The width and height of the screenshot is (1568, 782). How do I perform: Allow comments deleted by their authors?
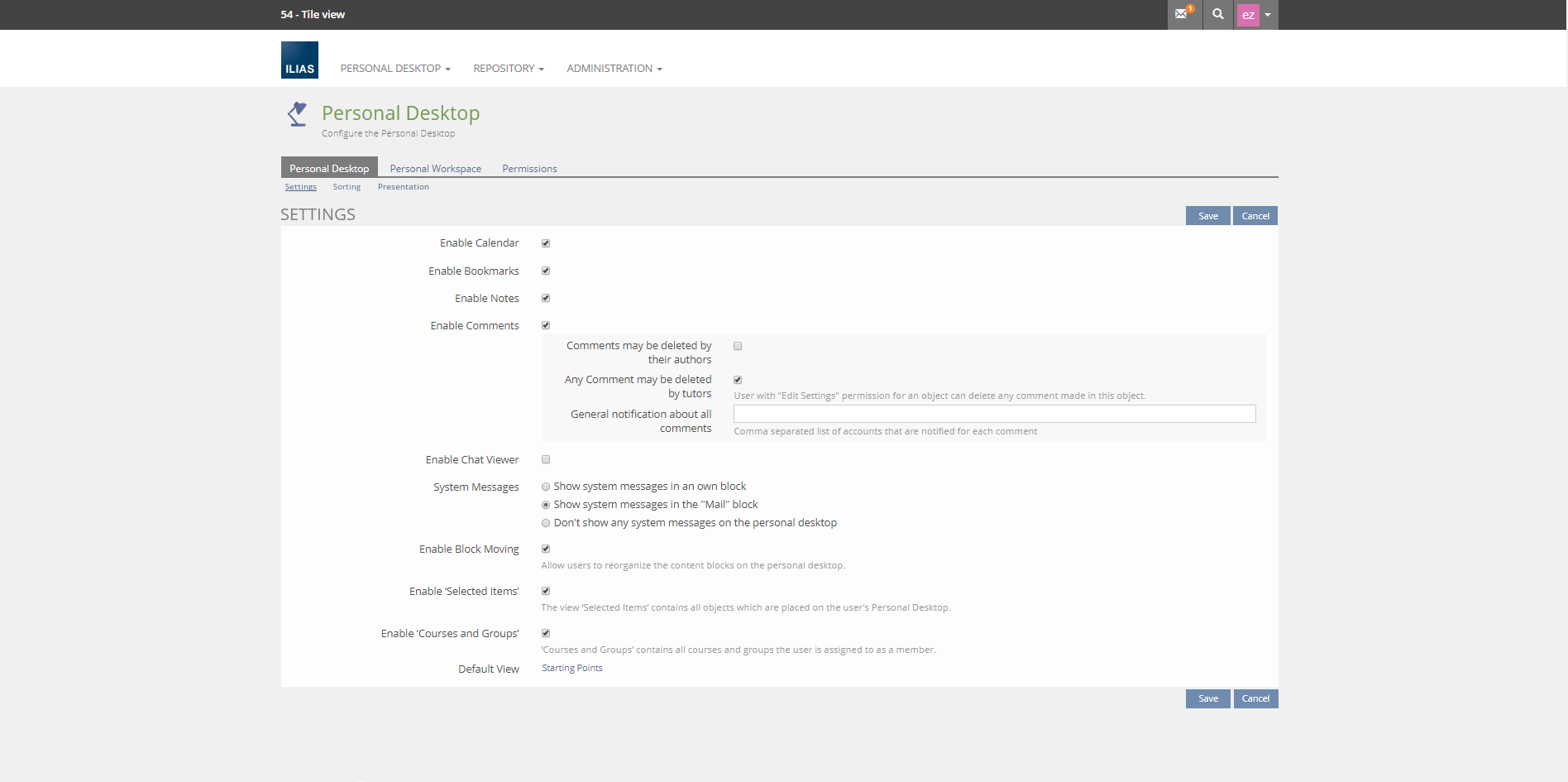pos(738,346)
